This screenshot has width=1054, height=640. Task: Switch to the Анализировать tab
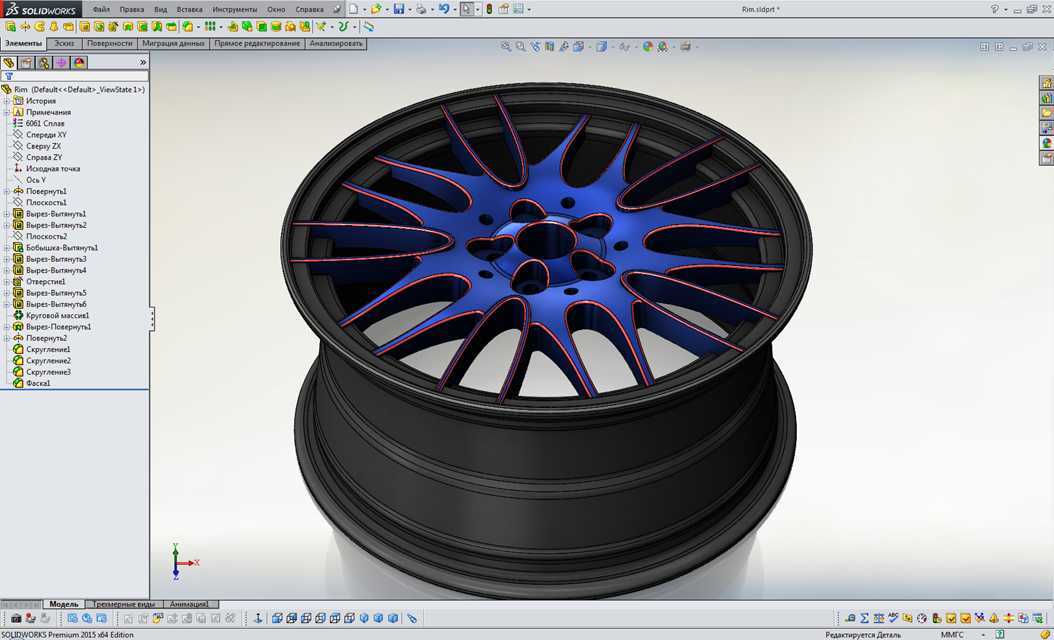coord(336,44)
